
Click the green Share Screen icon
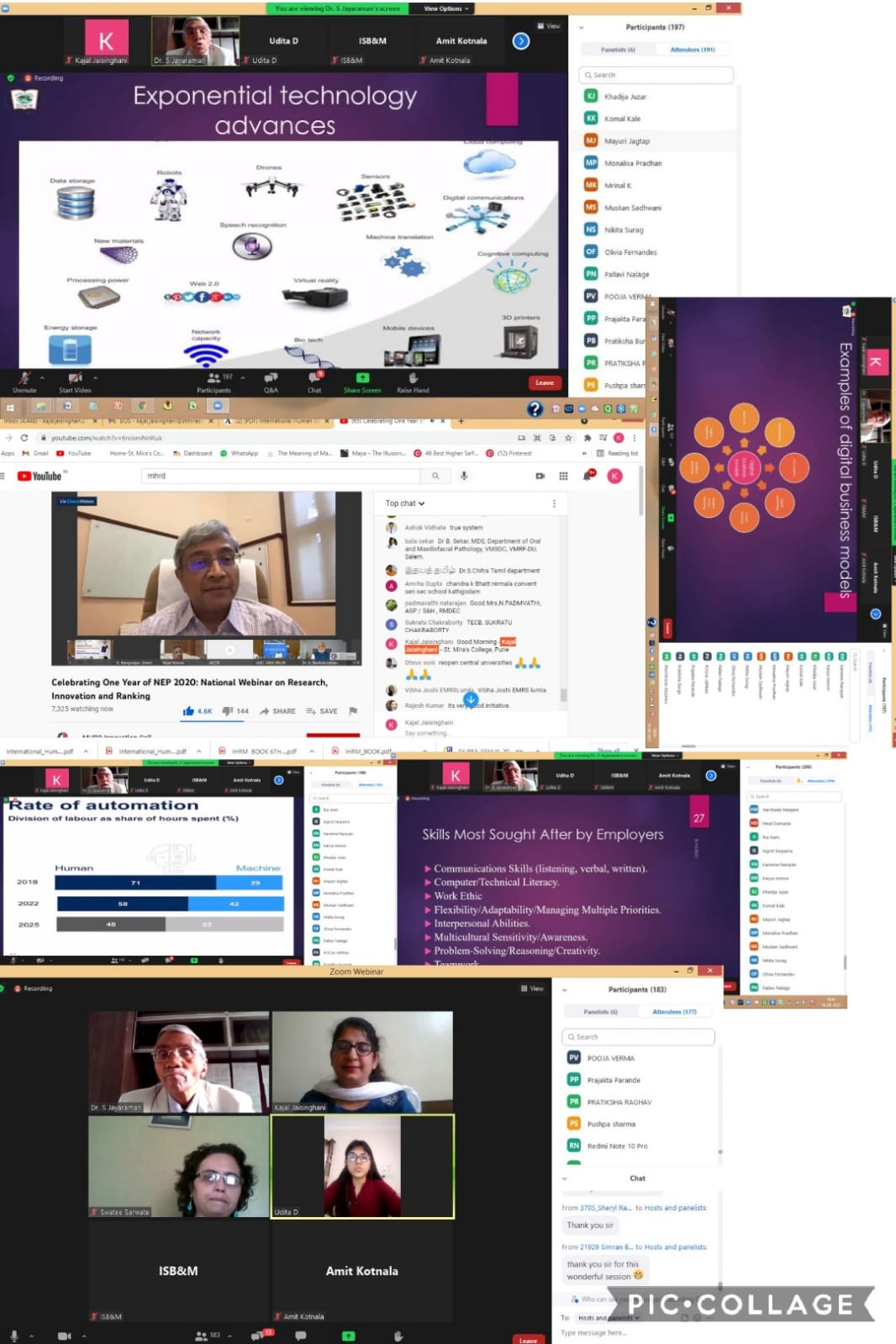point(362,379)
